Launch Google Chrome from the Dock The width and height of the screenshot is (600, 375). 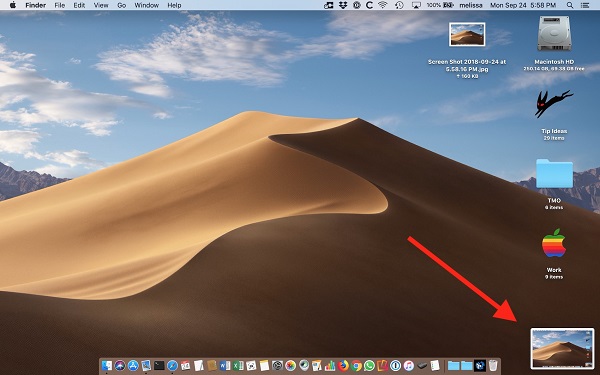pos(356,366)
